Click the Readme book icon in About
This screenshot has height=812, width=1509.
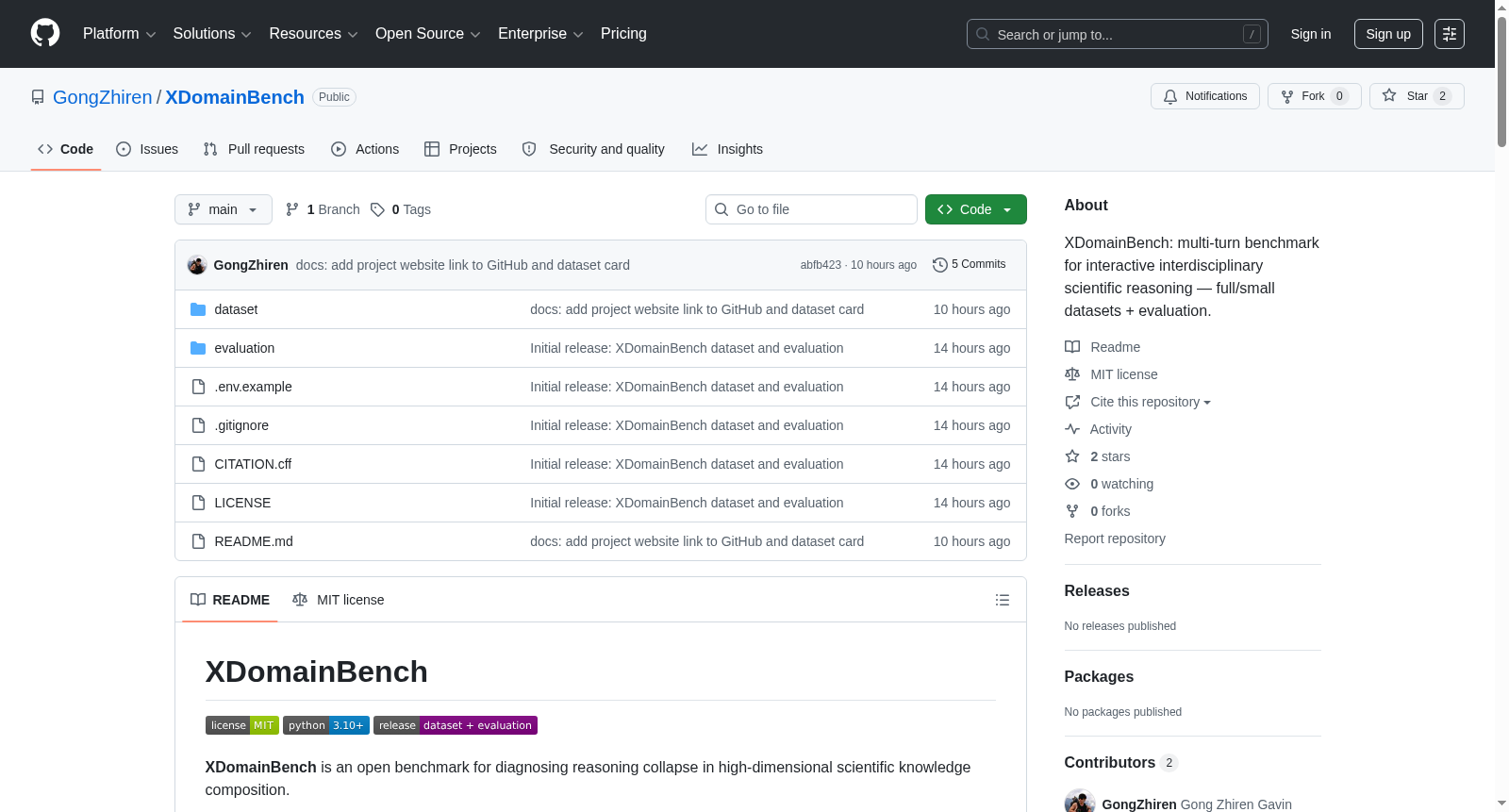(1072, 347)
